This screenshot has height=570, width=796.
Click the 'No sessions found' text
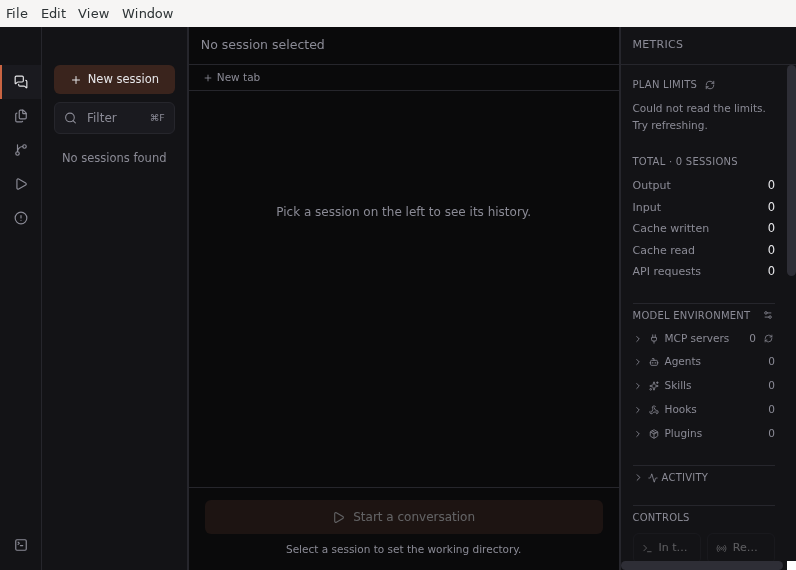pos(114,158)
